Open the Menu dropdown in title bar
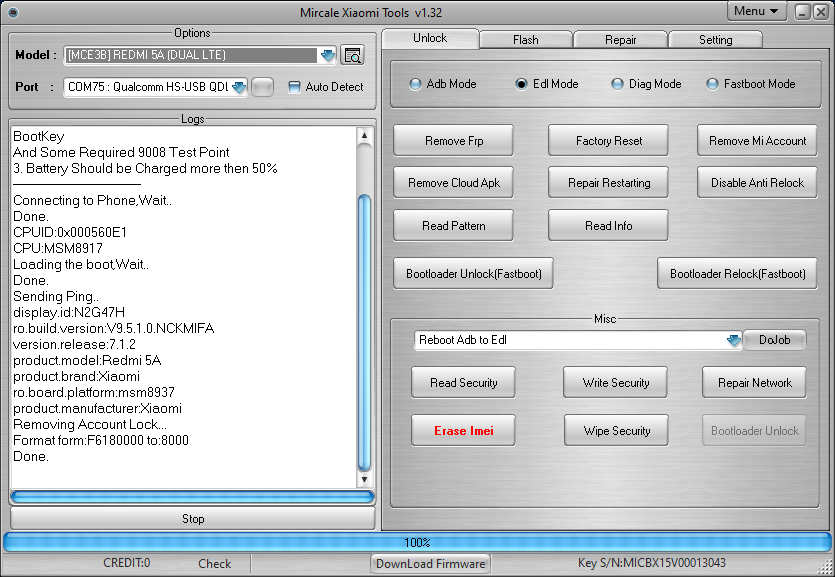This screenshot has width=835, height=577. coord(756,11)
